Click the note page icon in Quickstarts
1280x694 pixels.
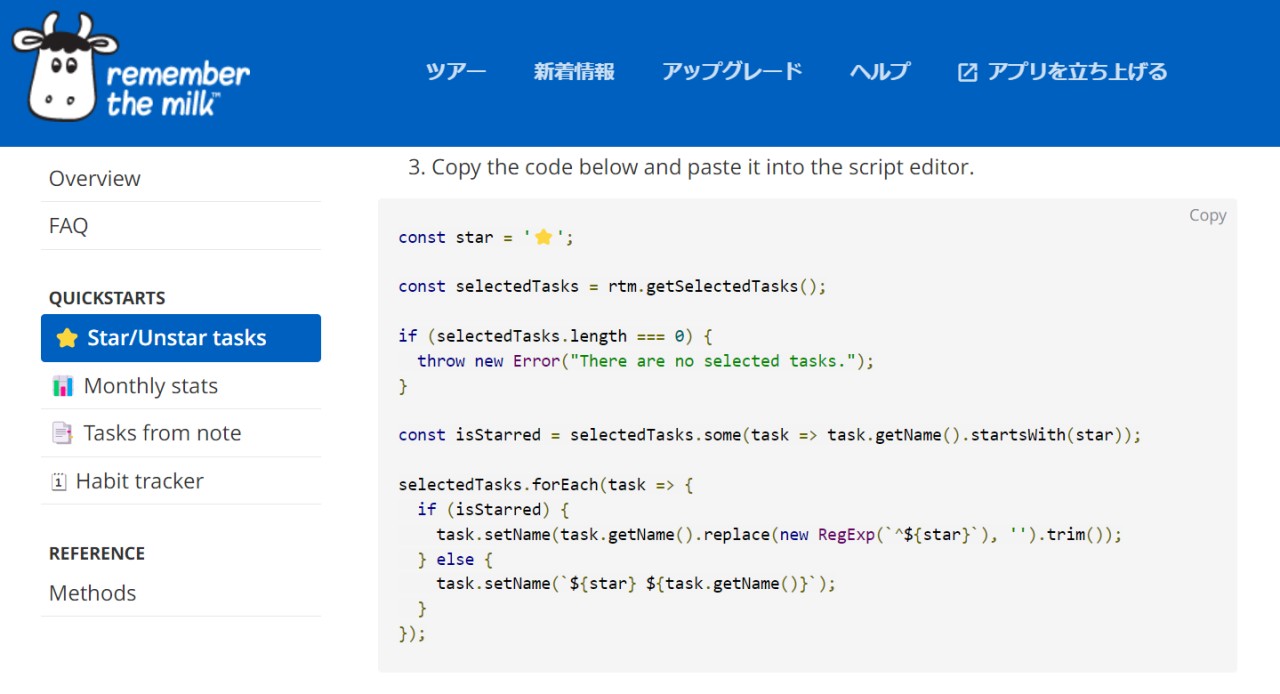tap(62, 433)
